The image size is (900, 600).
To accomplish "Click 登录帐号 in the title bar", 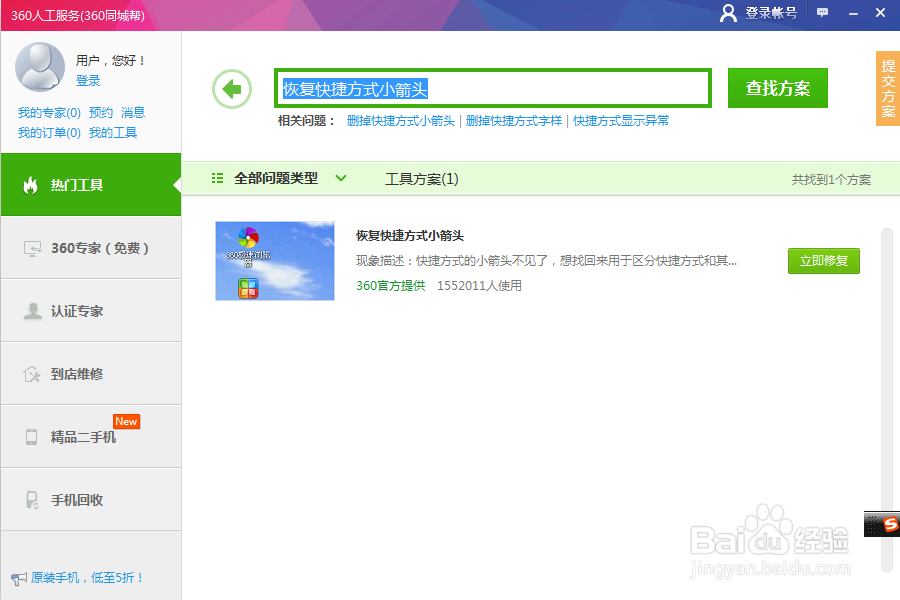I will click(x=771, y=13).
